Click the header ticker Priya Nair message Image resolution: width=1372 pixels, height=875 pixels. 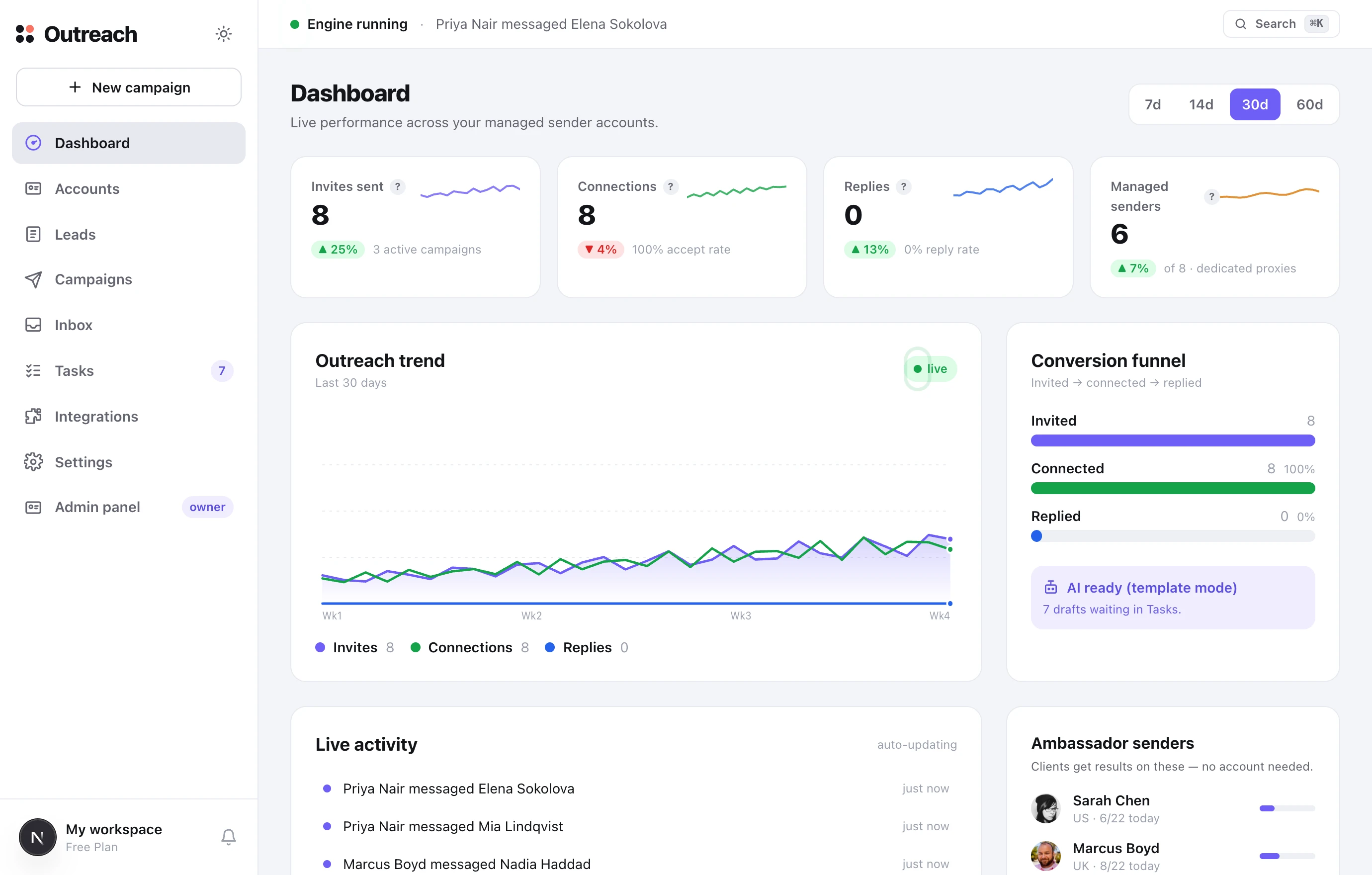(551, 24)
